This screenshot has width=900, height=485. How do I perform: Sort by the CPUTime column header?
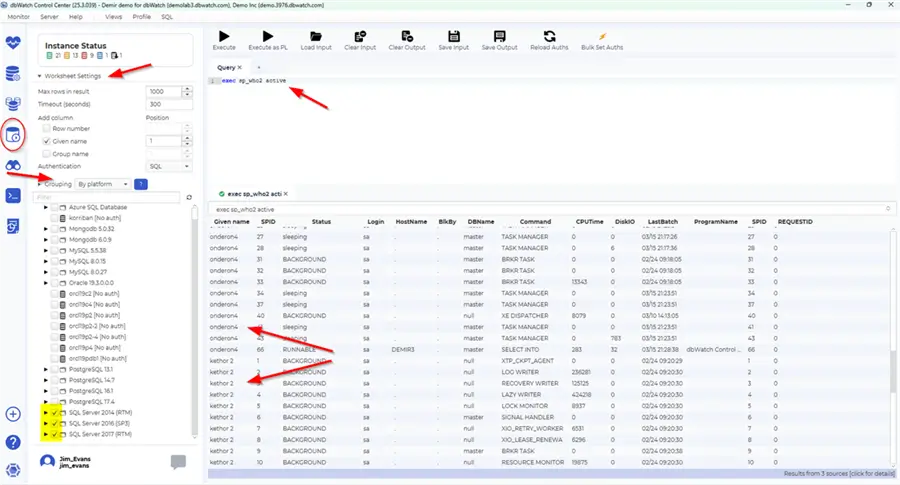click(589, 222)
